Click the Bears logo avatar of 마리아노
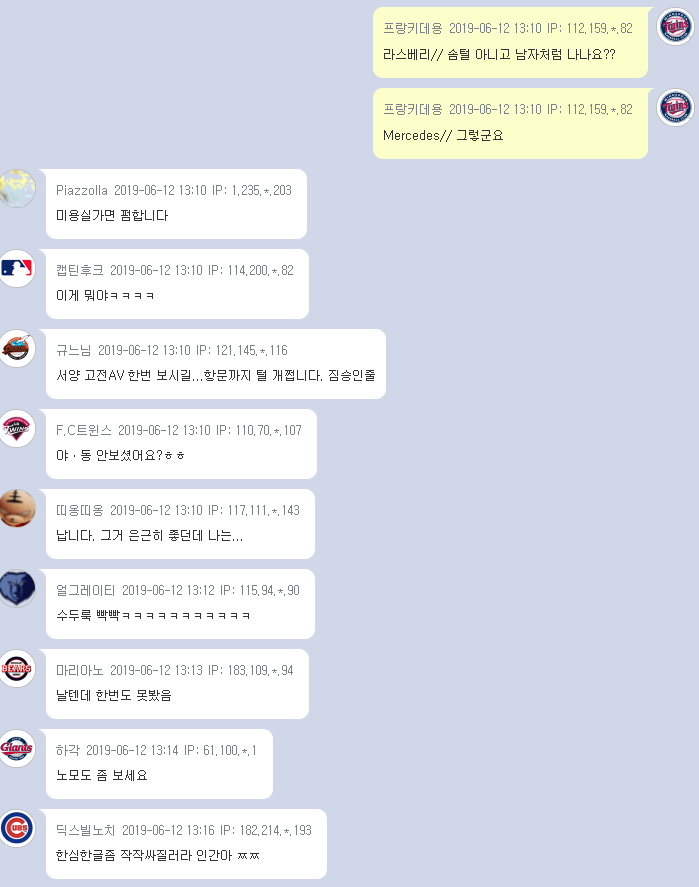The height and width of the screenshot is (887, 699). tap(17, 668)
